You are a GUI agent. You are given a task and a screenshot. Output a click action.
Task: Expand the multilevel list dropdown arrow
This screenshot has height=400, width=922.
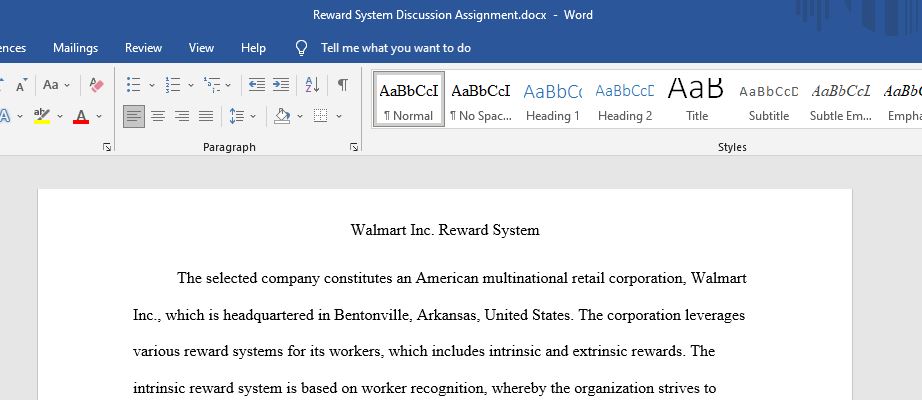tap(228, 85)
